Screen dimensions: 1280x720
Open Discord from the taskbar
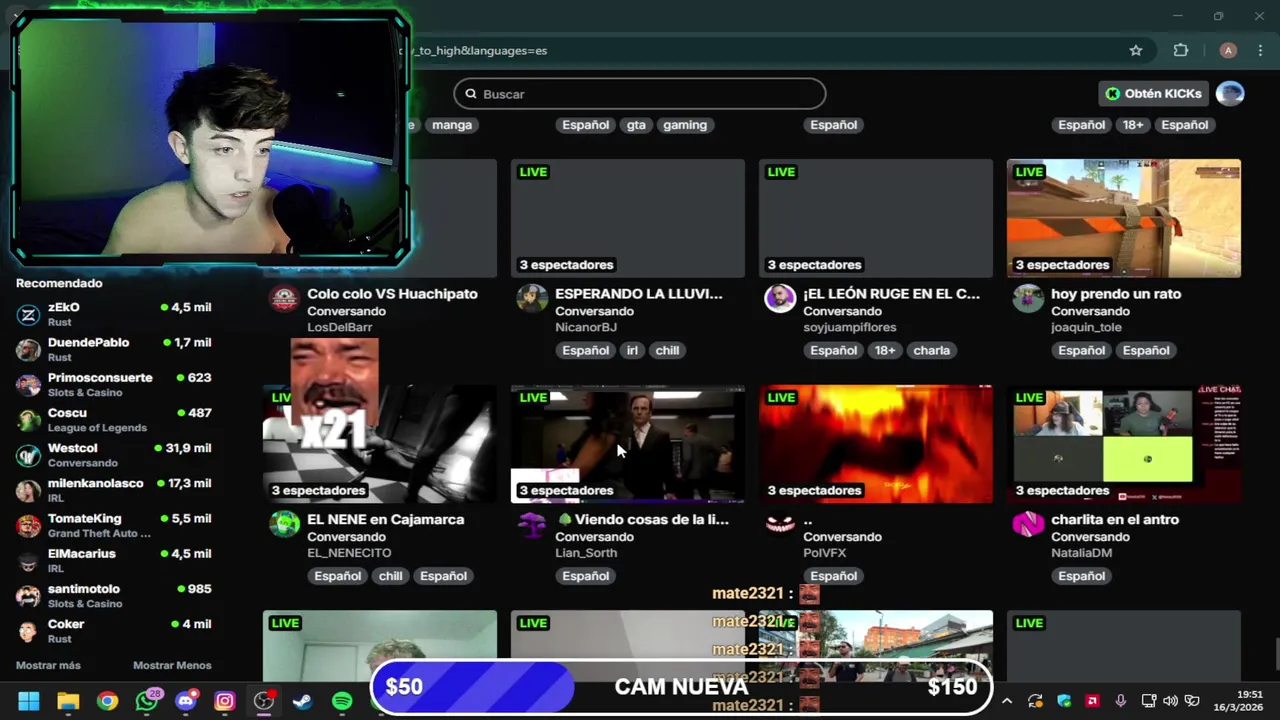click(186, 701)
